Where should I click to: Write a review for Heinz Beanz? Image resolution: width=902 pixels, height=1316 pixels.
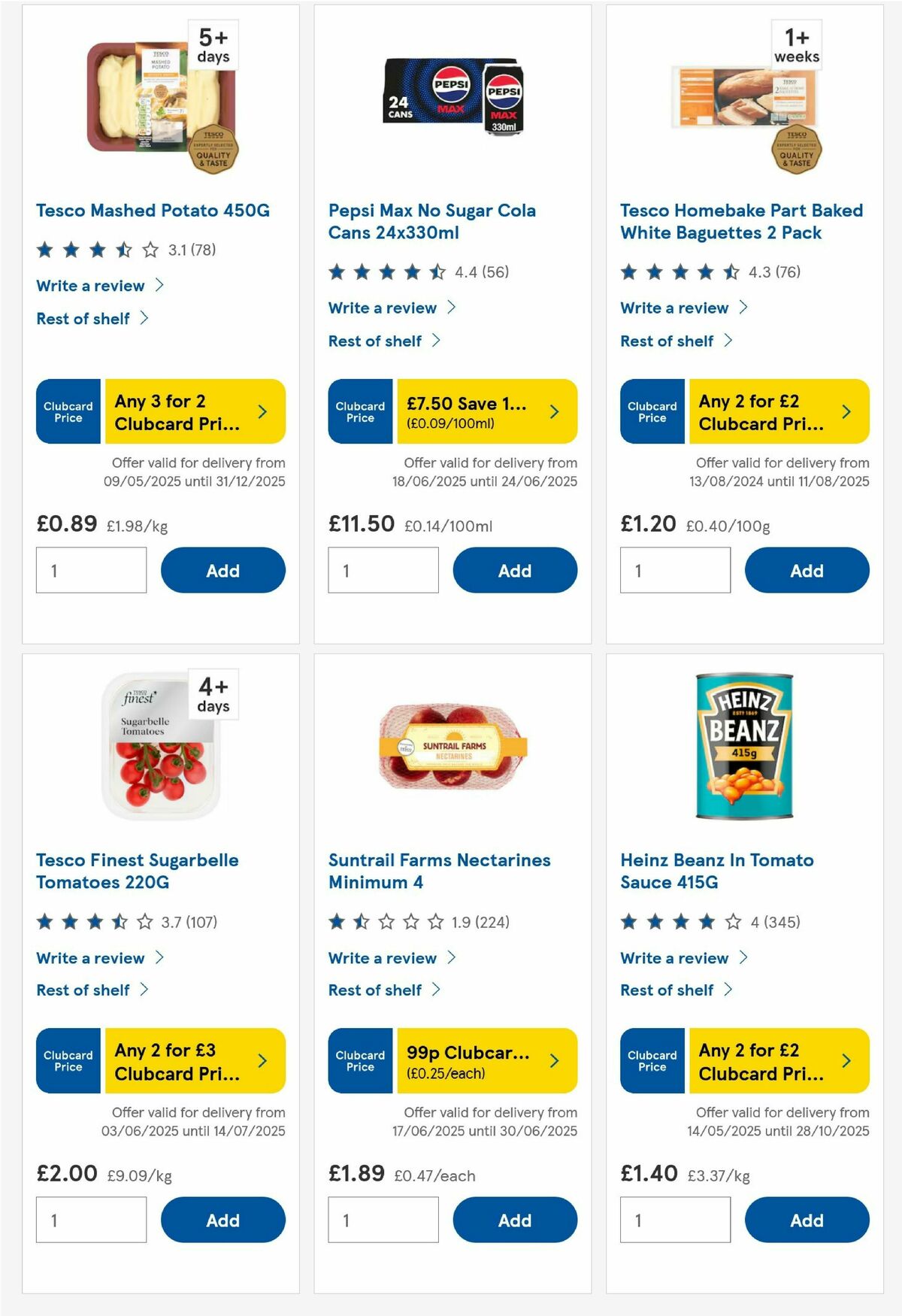(673, 958)
